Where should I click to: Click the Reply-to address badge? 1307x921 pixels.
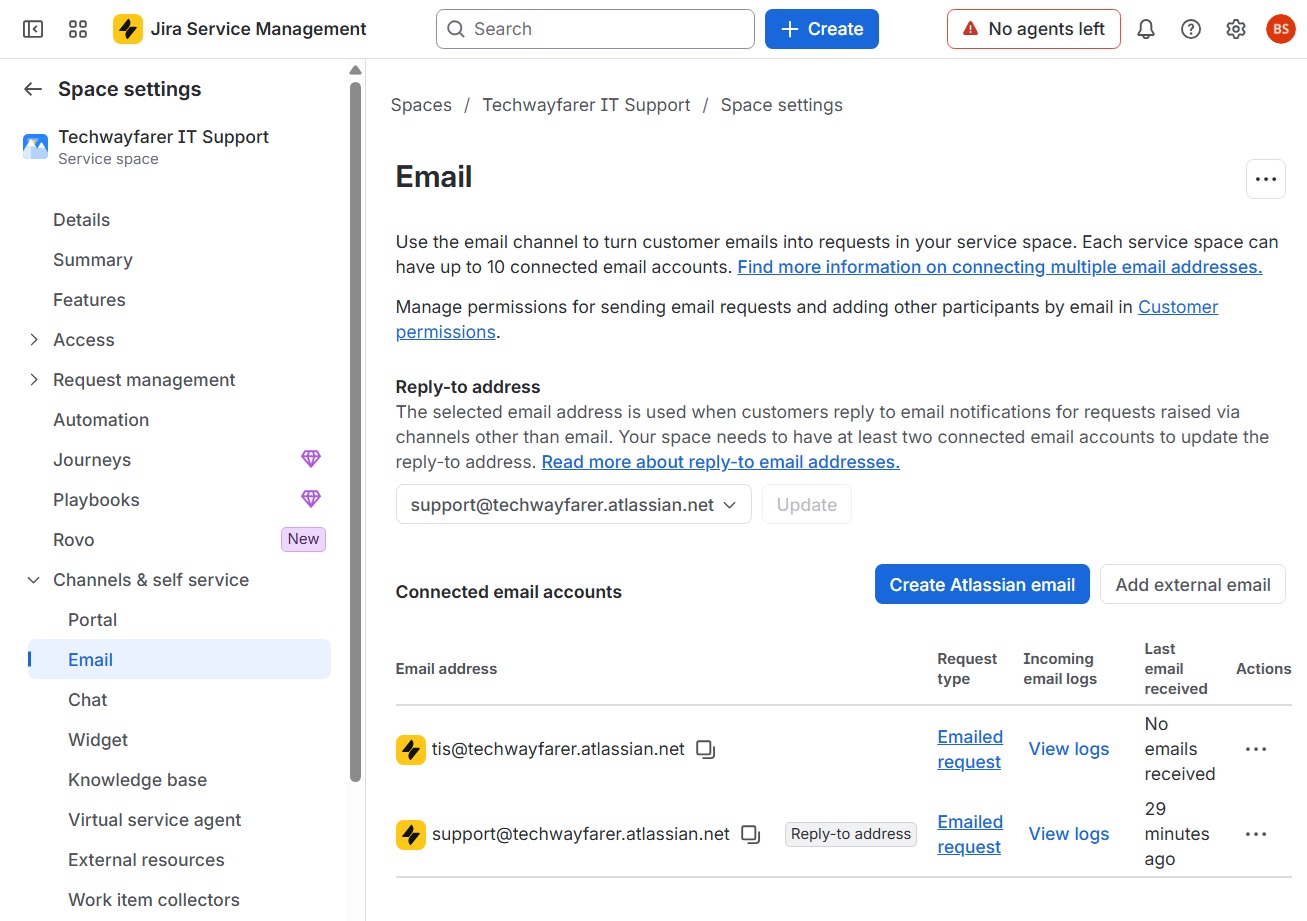(x=851, y=834)
